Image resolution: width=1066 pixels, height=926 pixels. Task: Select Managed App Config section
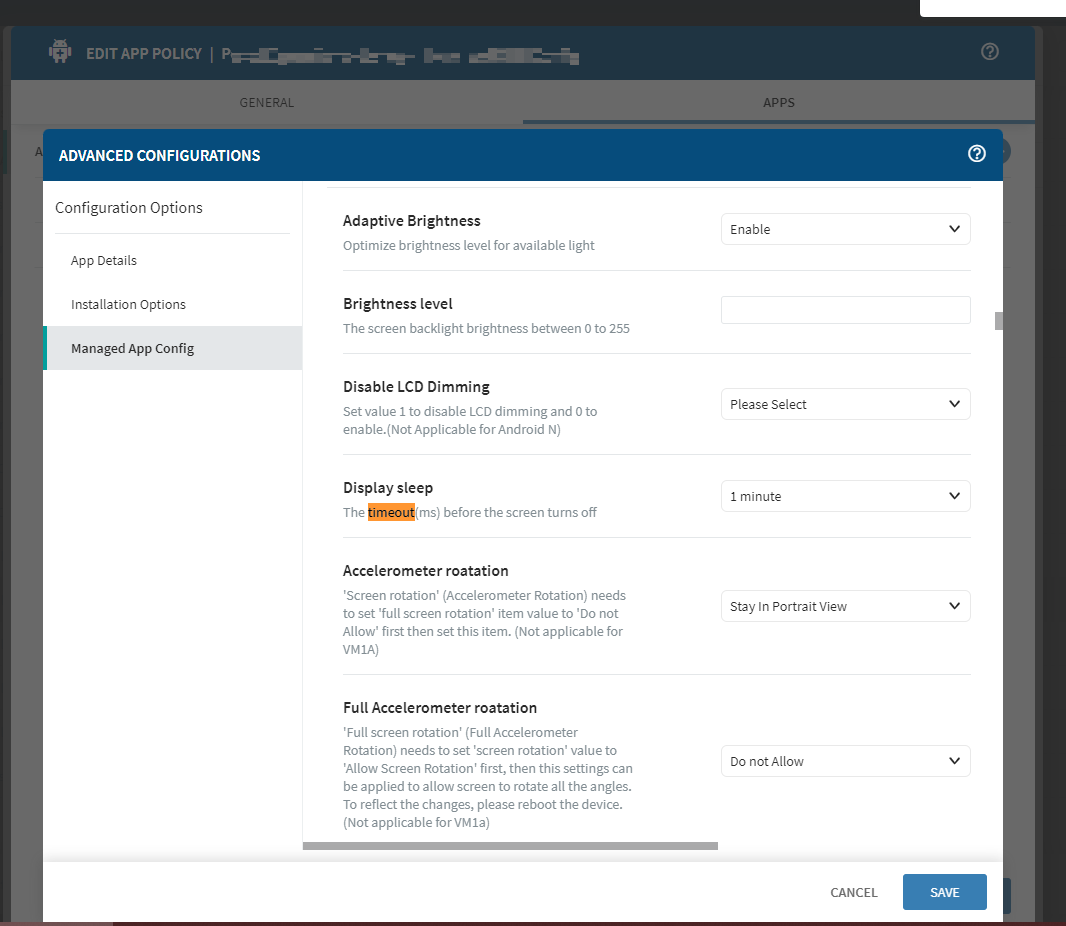[132, 348]
